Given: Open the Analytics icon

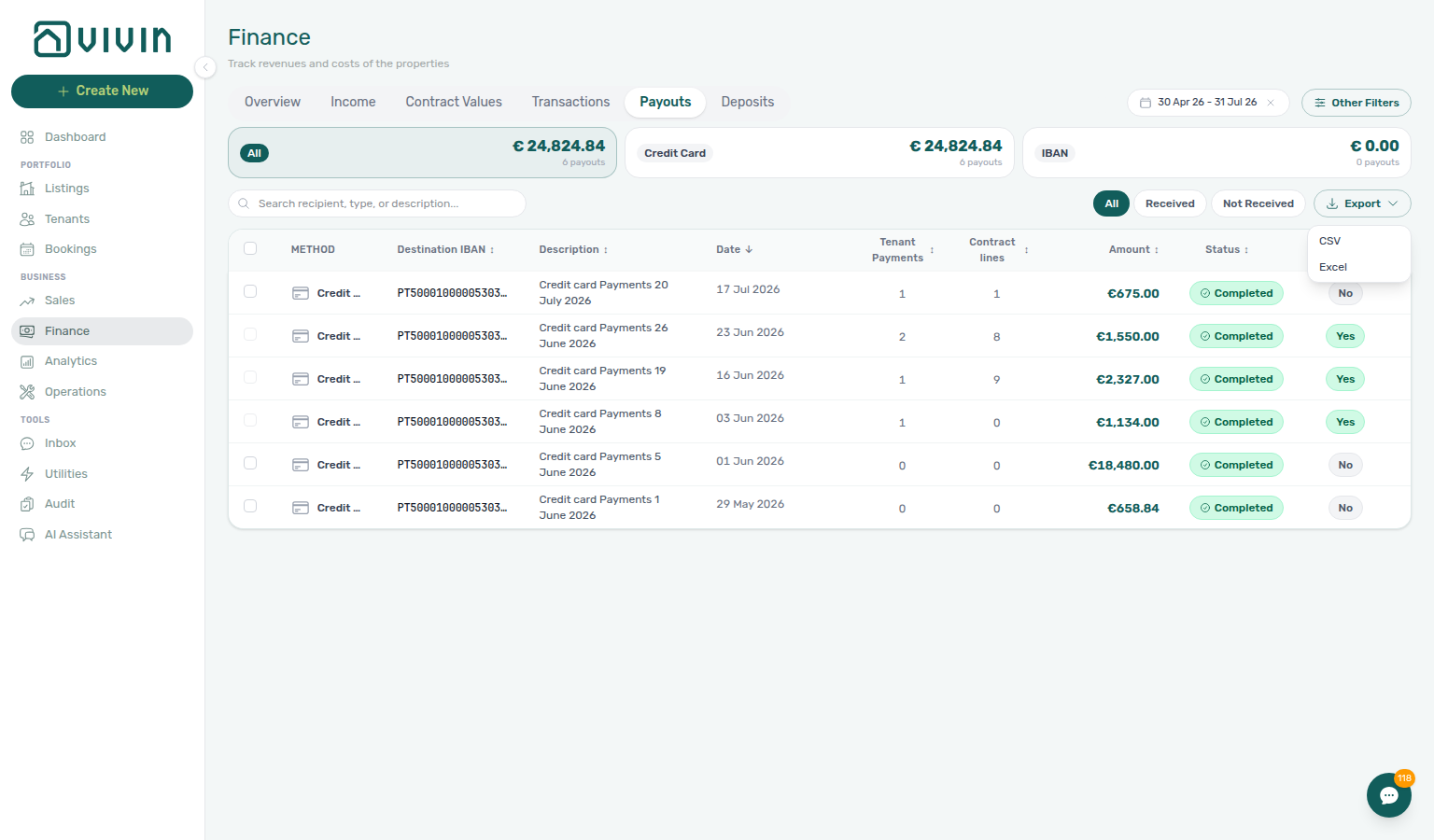Looking at the screenshot, I should point(27,361).
